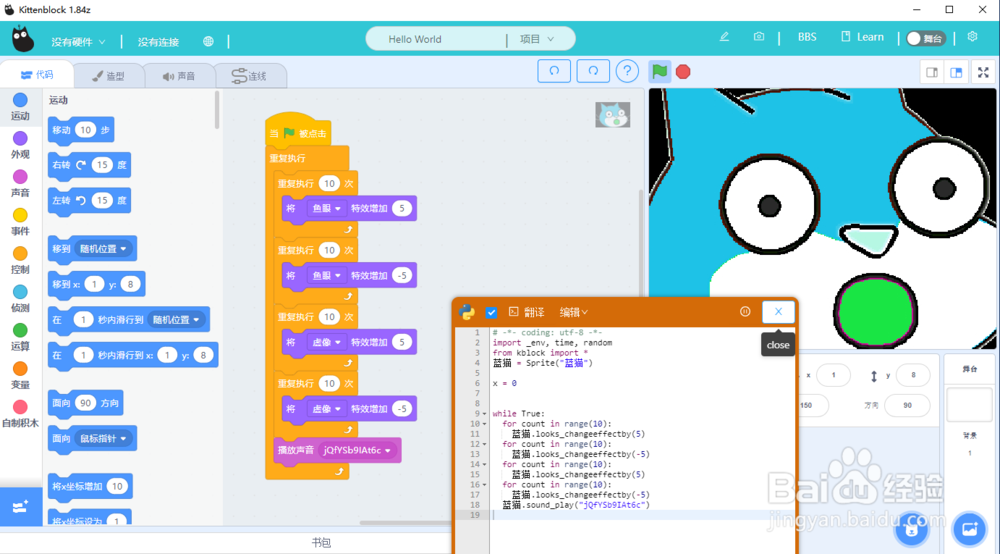This screenshot has width=1000, height=554.
Task: Select the 运算 operators category
Action: pyautogui.click(x=20, y=337)
